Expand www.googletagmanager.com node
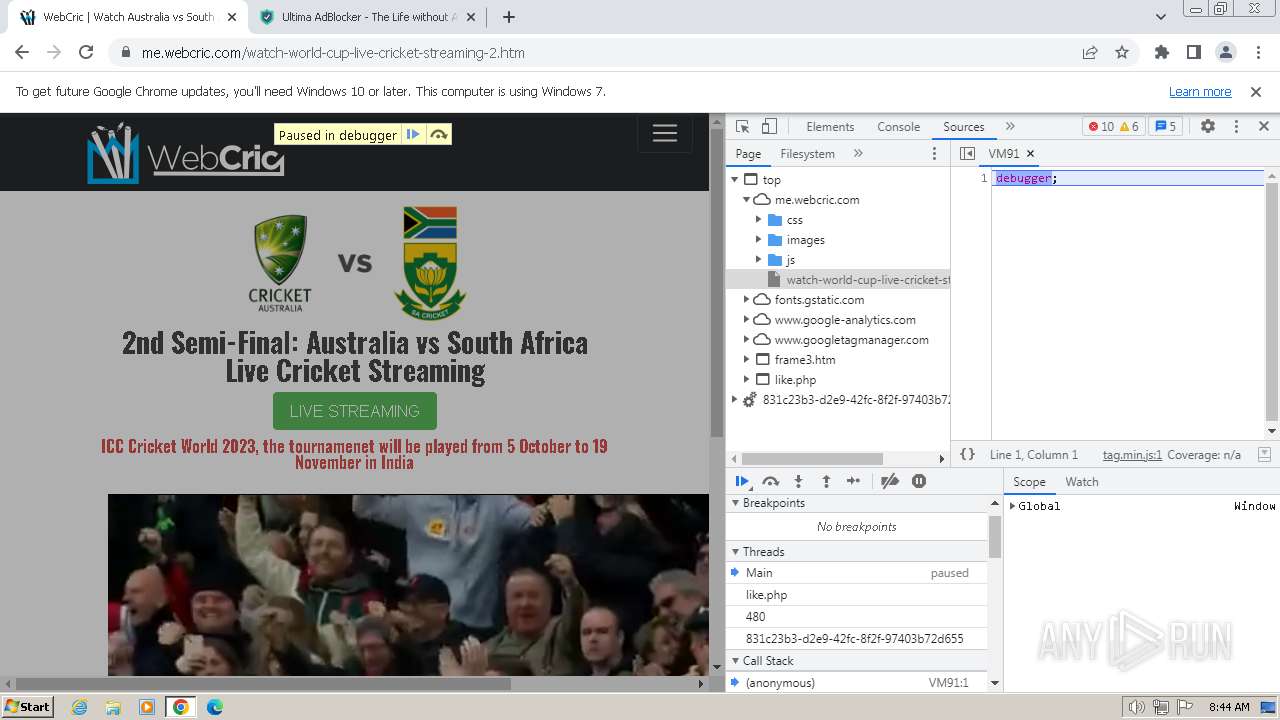Image resolution: width=1280 pixels, height=720 pixels. point(746,340)
